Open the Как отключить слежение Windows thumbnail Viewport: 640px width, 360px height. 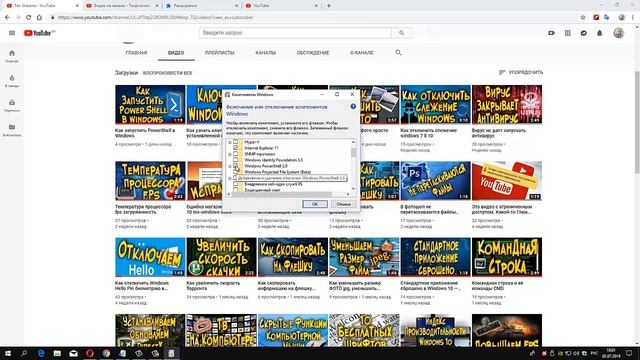pos(436,104)
